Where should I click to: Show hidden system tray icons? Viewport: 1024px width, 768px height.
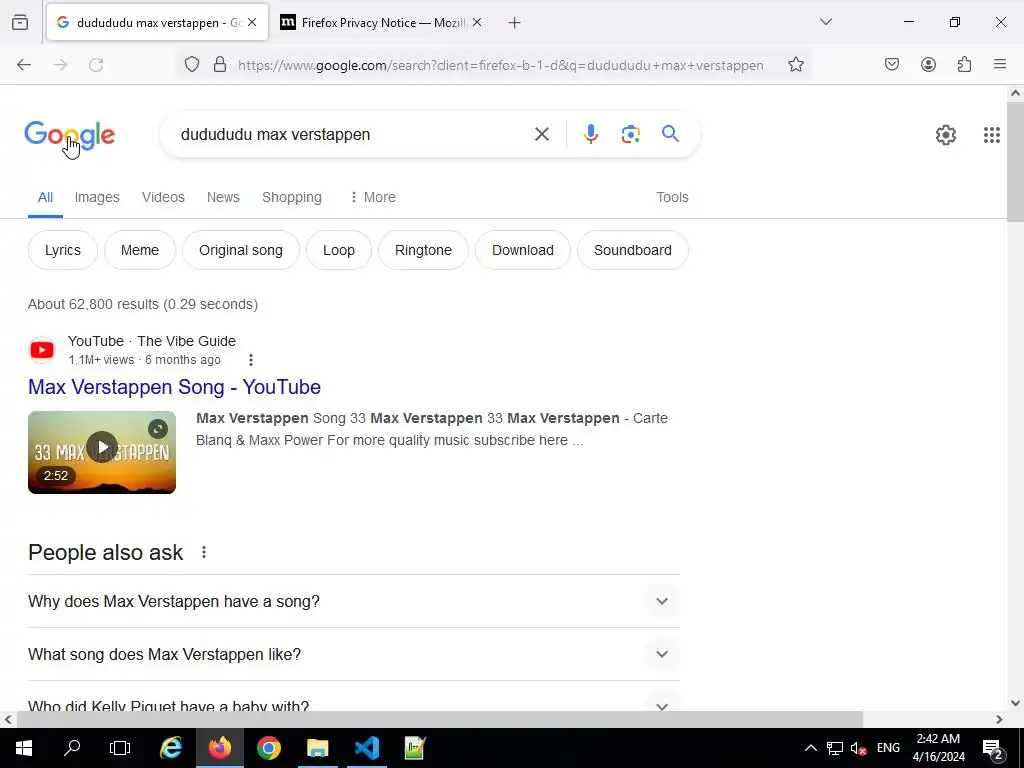pyautogui.click(x=810, y=748)
